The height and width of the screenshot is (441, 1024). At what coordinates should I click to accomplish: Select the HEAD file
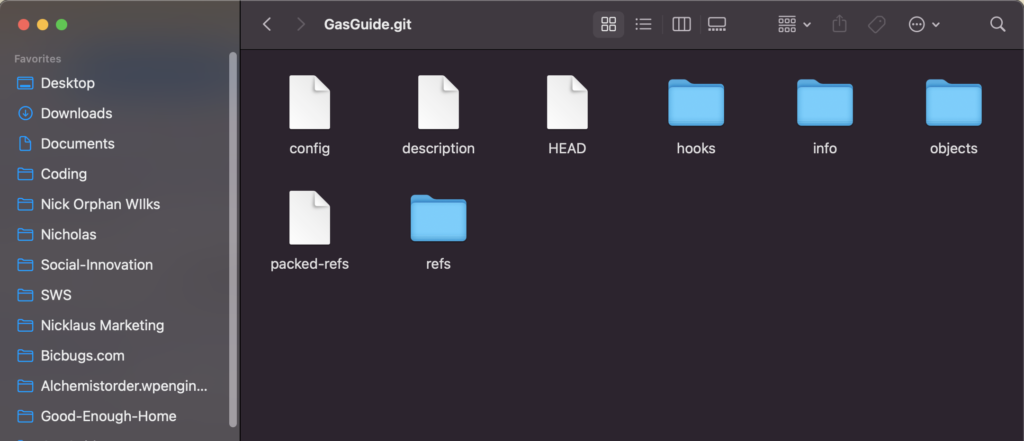(x=567, y=103)
